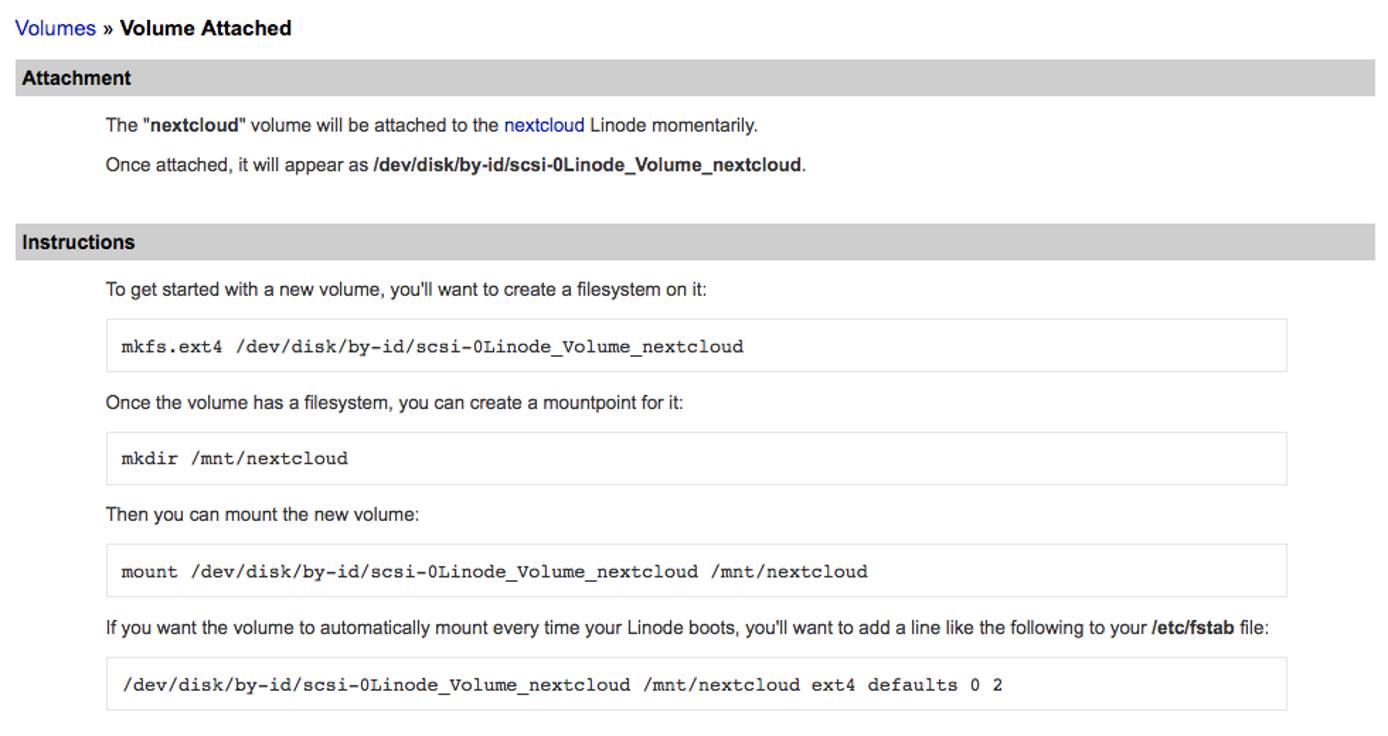
Task: Click the bold "nextcloud" volume name
Action: [x=196, y=126]
